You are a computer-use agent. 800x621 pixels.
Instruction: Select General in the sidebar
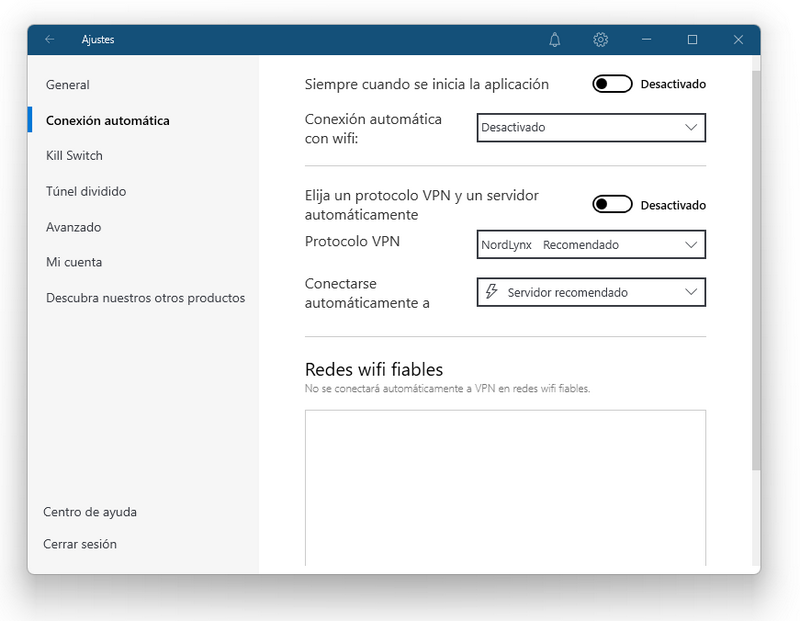[67, 85]
